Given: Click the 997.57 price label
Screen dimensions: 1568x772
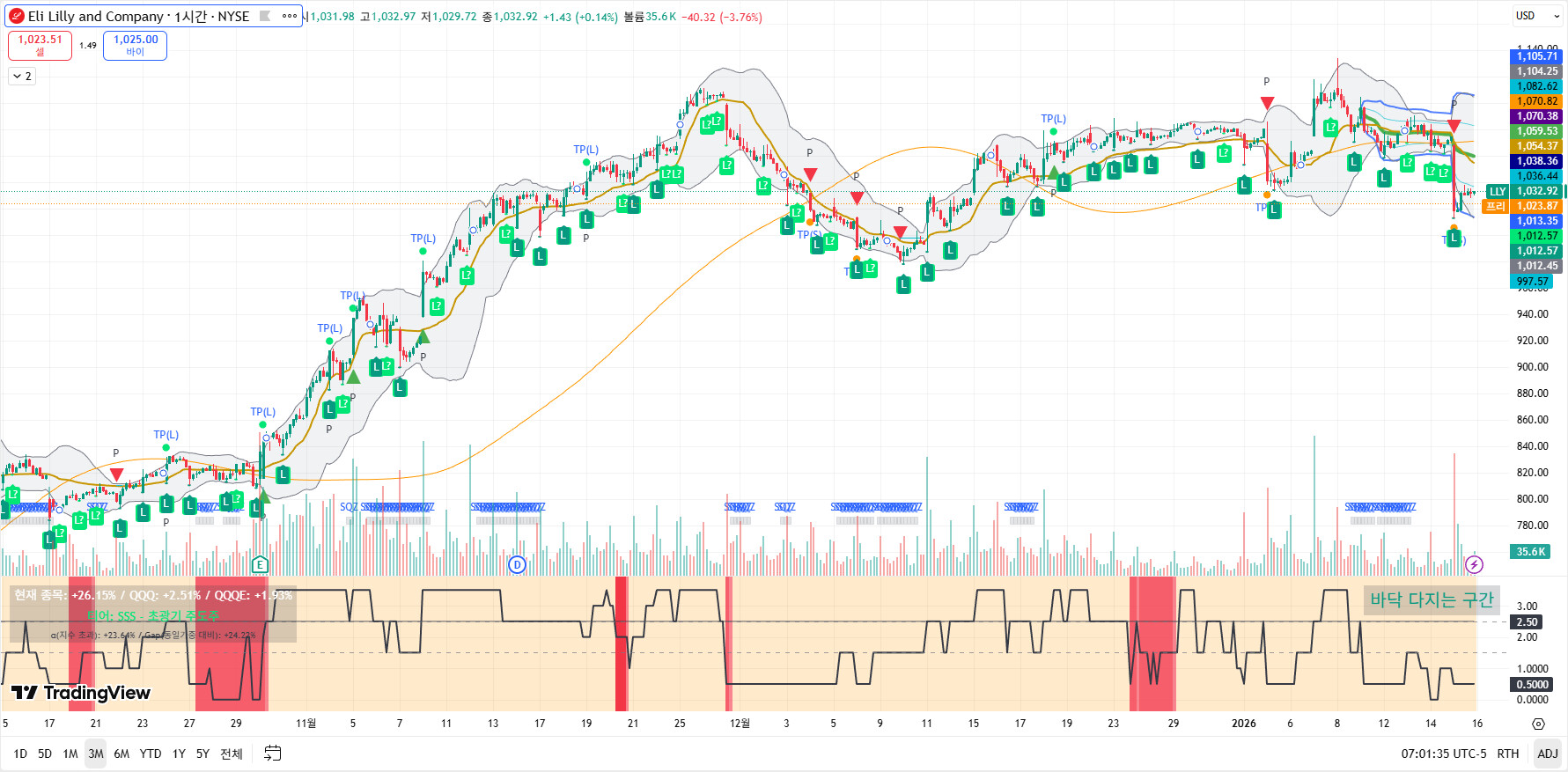Looking at the screenshot, I should [1533, 282].
